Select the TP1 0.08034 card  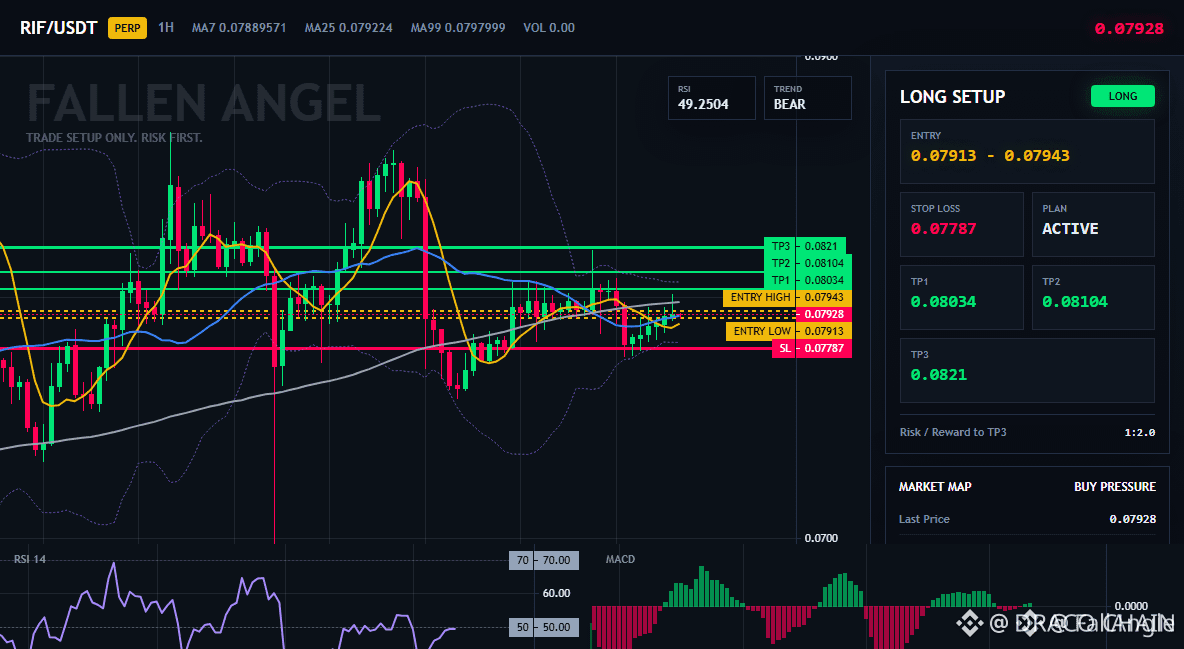tap(961, 297)
